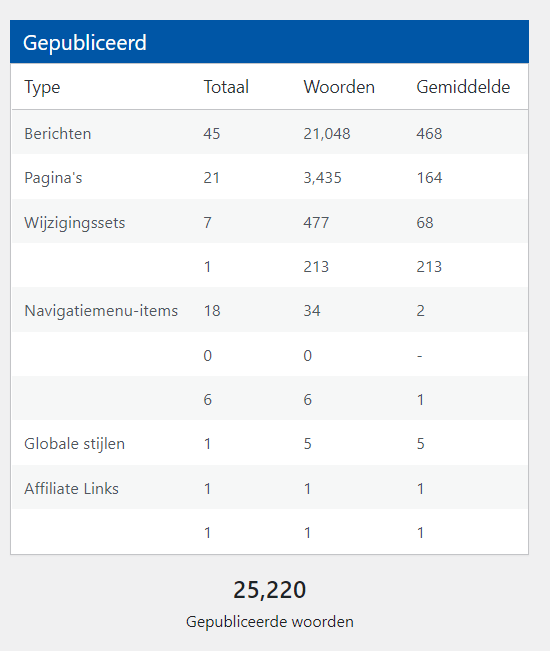This screenshot has width=550, height=651.
Task: Select the Type column header
Action: 42,87
